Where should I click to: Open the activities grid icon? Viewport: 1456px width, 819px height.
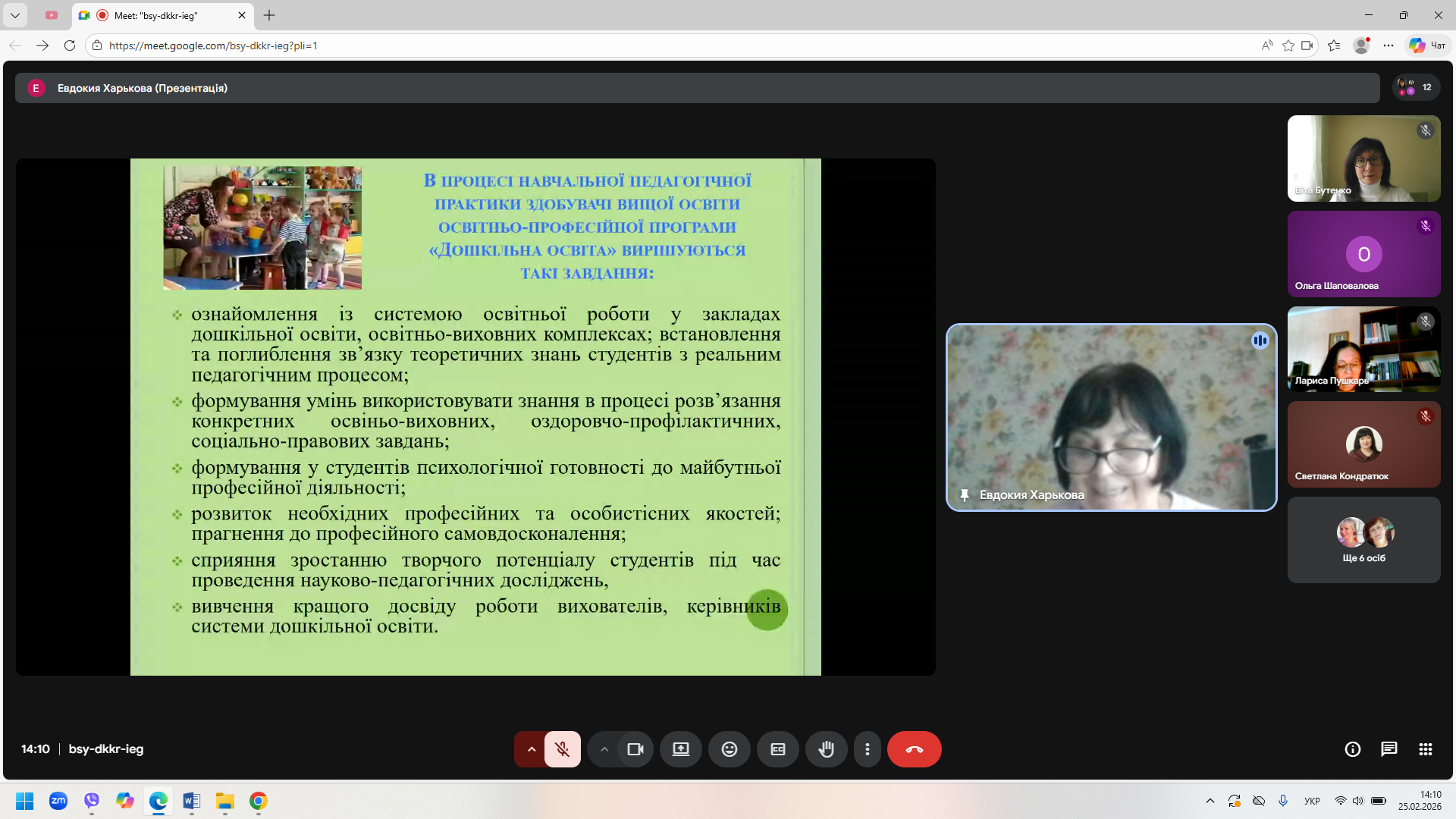point(1425,749)
